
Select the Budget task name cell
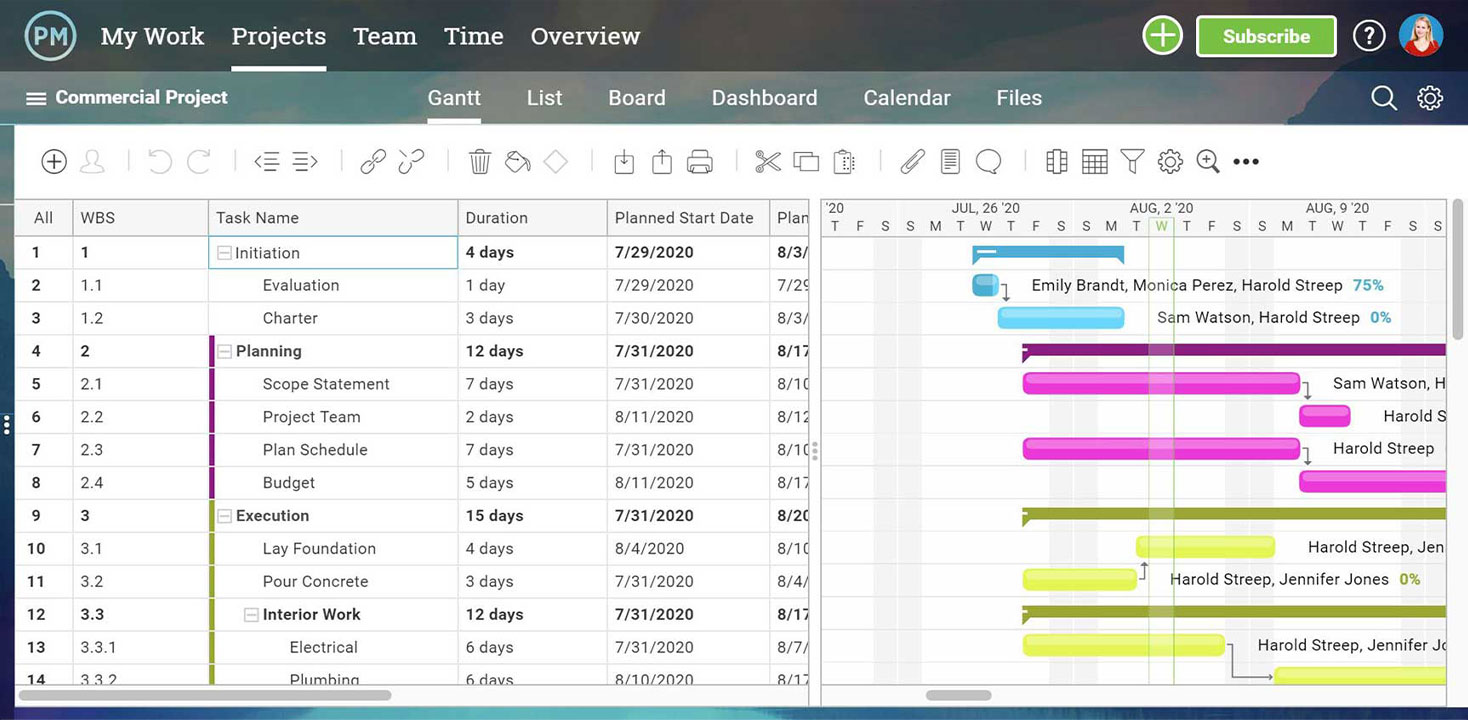(333, 483)
